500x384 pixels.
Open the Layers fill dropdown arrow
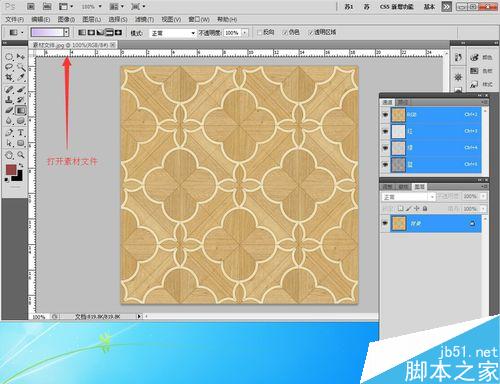pos(483,209)
